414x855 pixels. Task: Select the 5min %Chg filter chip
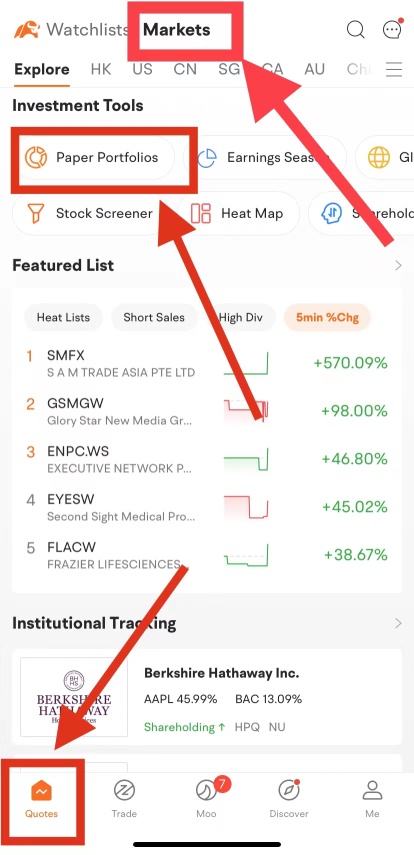pyautogui.click(x=327, y=317)
